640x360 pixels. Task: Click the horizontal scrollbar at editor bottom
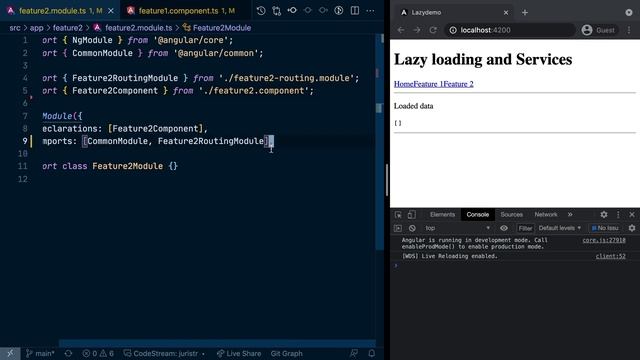217,343
